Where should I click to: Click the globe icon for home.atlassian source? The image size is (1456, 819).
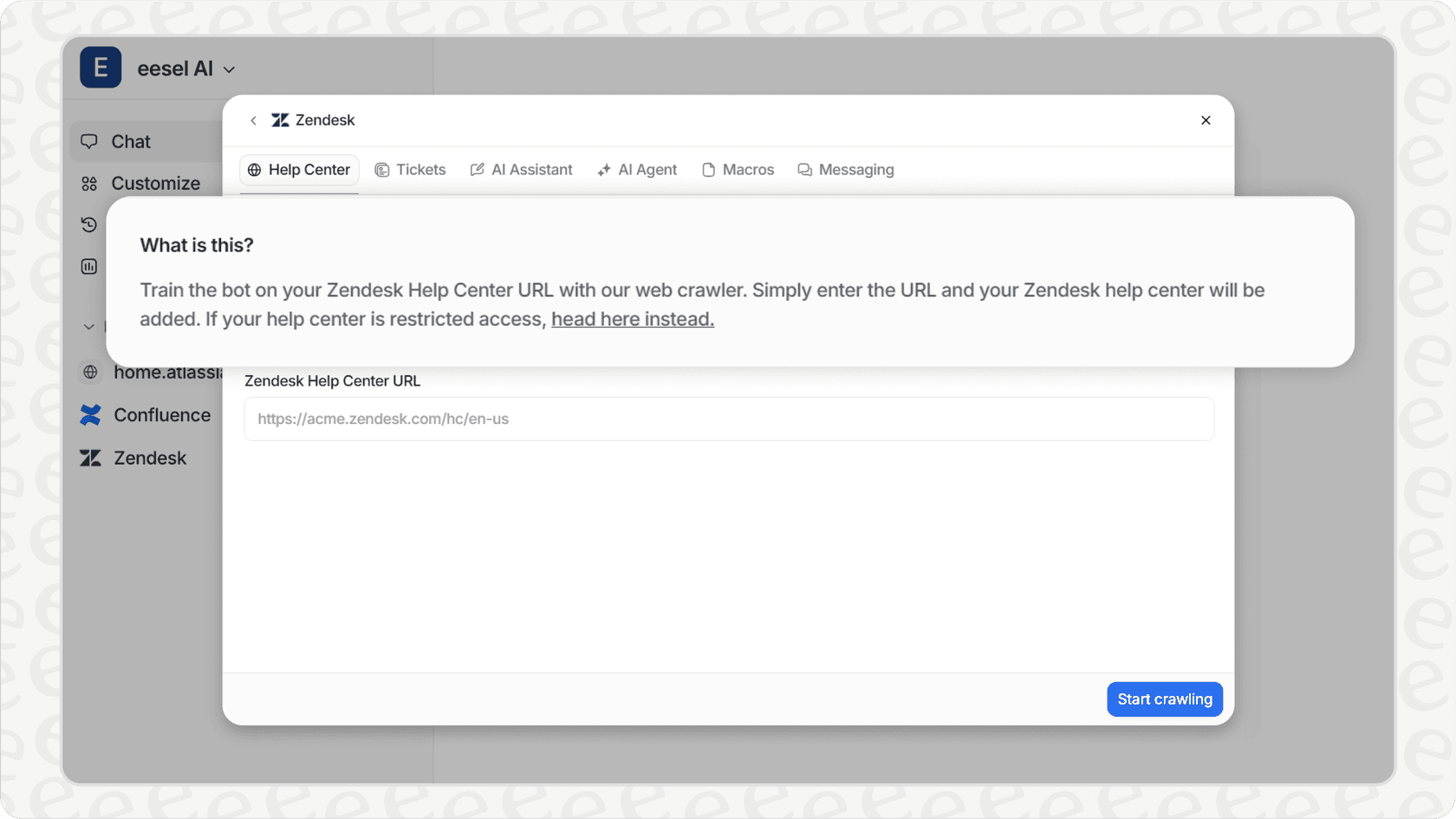click(90, 373)
